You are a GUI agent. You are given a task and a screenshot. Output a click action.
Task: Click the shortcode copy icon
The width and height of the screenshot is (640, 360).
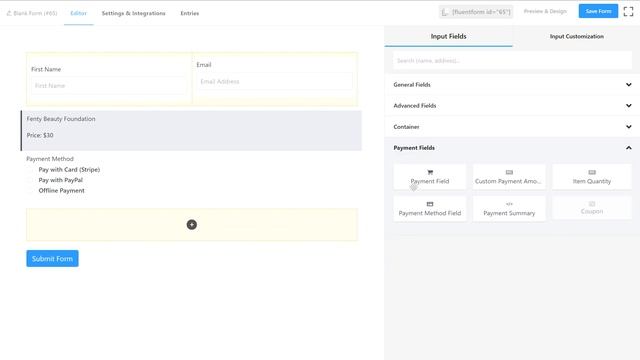click(445, 12)
